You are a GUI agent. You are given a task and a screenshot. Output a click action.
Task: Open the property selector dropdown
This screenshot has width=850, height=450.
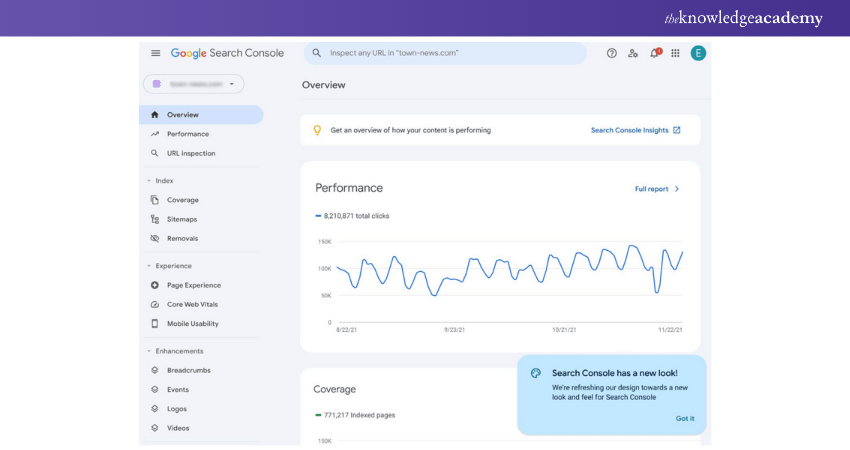pyautogui.click(x=193, y=84)
